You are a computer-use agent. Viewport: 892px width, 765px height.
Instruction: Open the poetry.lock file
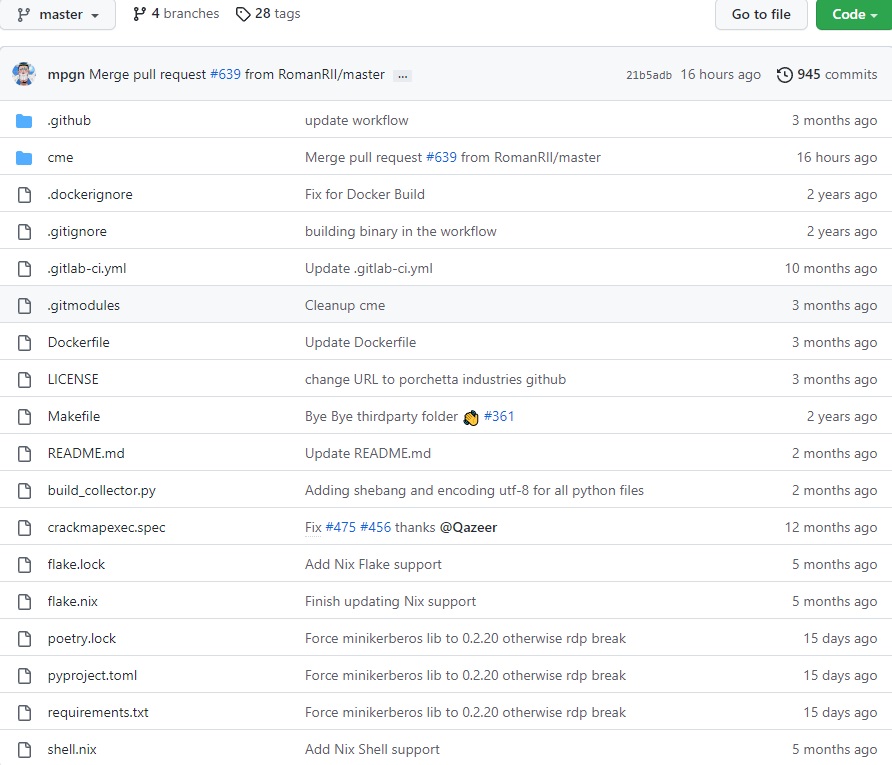(x=82, y=638)
